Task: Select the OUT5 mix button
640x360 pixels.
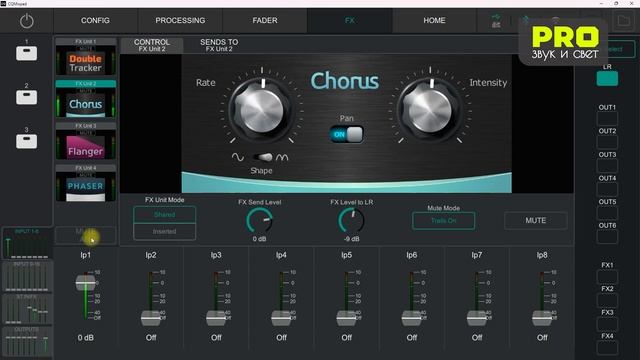Action: [607, 213]
